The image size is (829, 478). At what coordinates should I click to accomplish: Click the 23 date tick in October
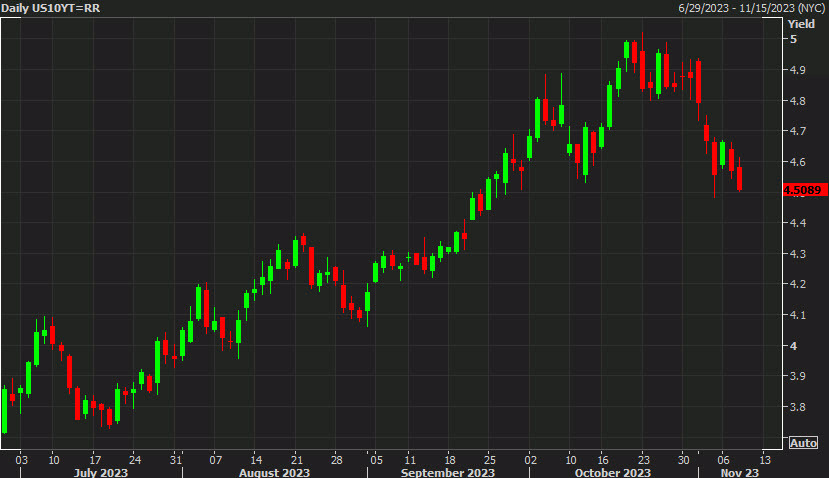click(643, 459)
